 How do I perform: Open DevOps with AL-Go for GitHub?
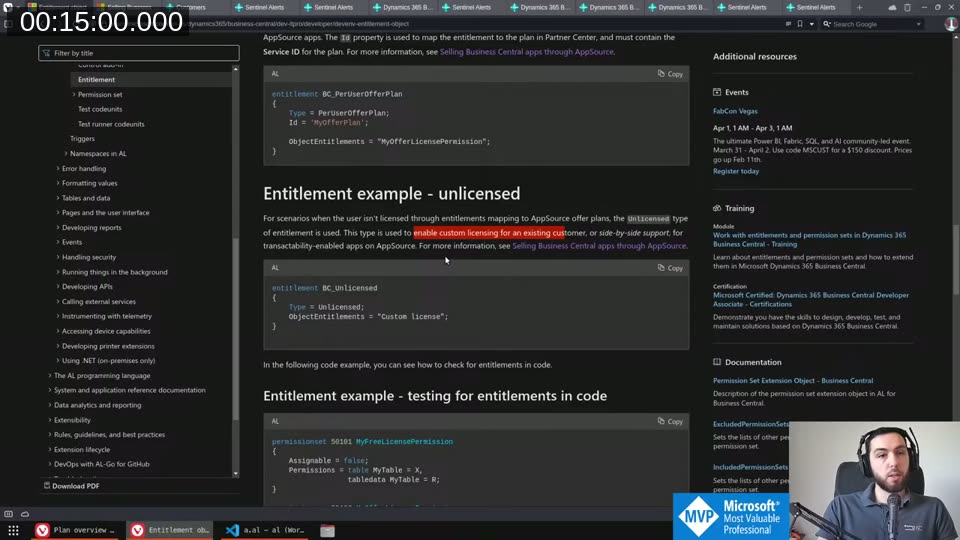pyautogui.click(x=102, y=464)
